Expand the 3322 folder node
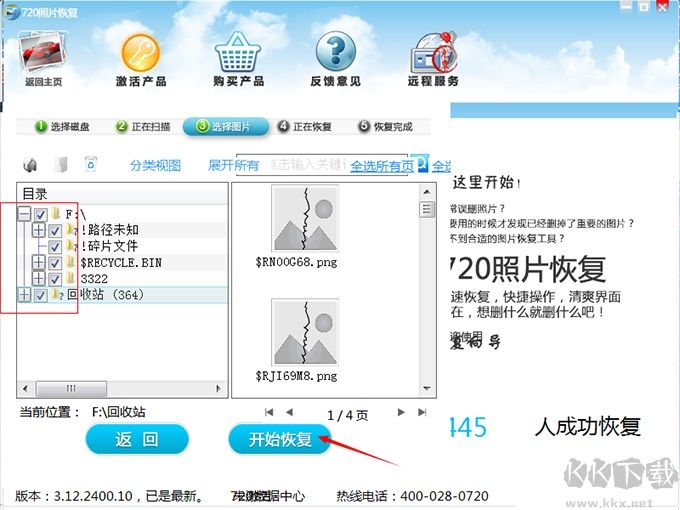Screen dimensions: 680x510 point(39,278)
